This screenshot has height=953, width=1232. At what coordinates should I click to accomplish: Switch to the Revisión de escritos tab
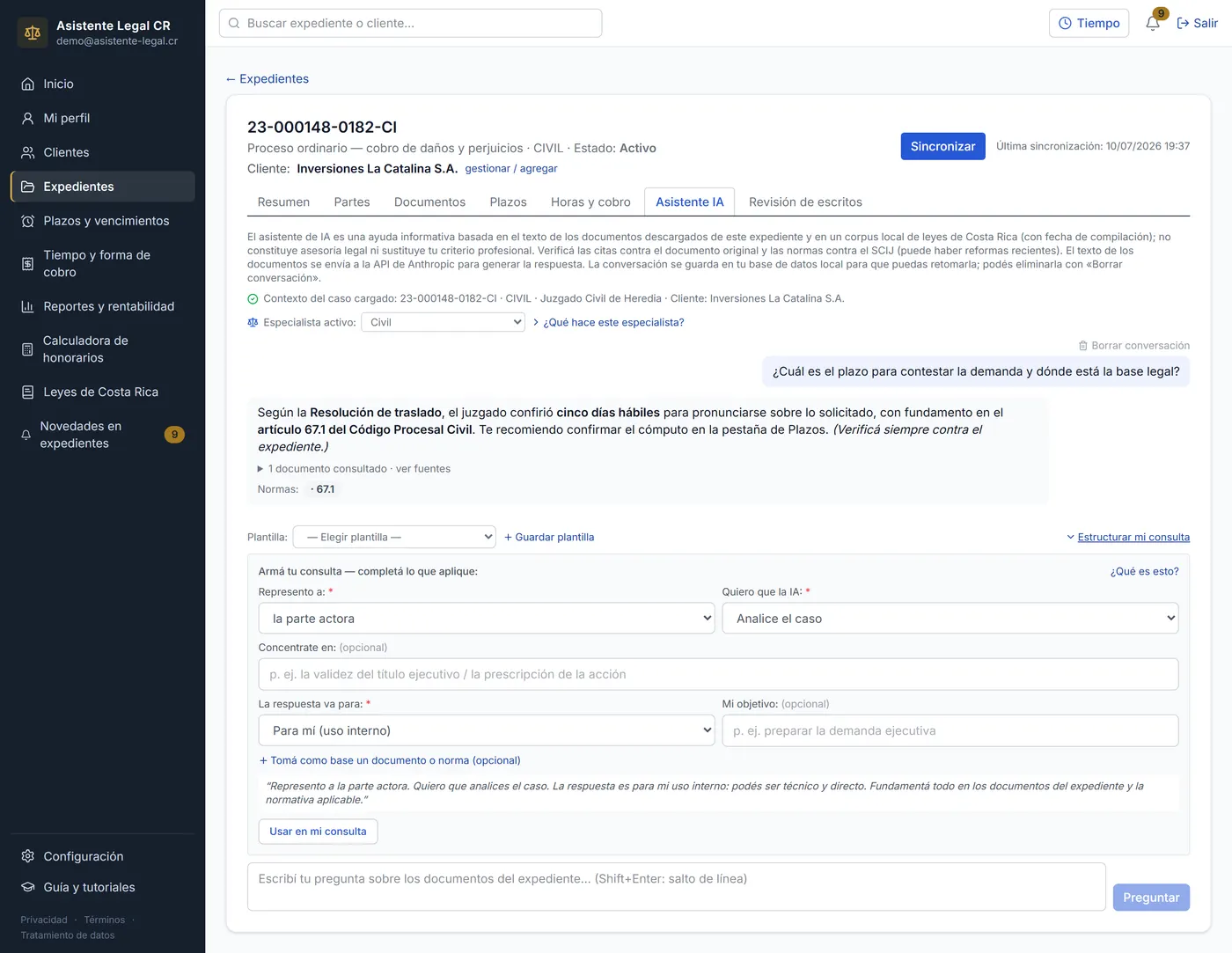pos(805,202)
